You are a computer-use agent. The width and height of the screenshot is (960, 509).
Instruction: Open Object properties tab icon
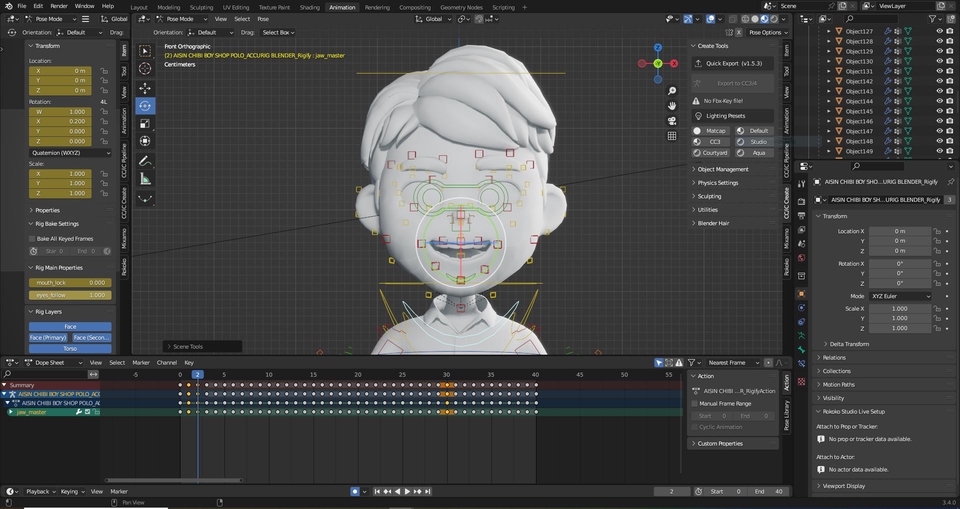pos(801,294)
